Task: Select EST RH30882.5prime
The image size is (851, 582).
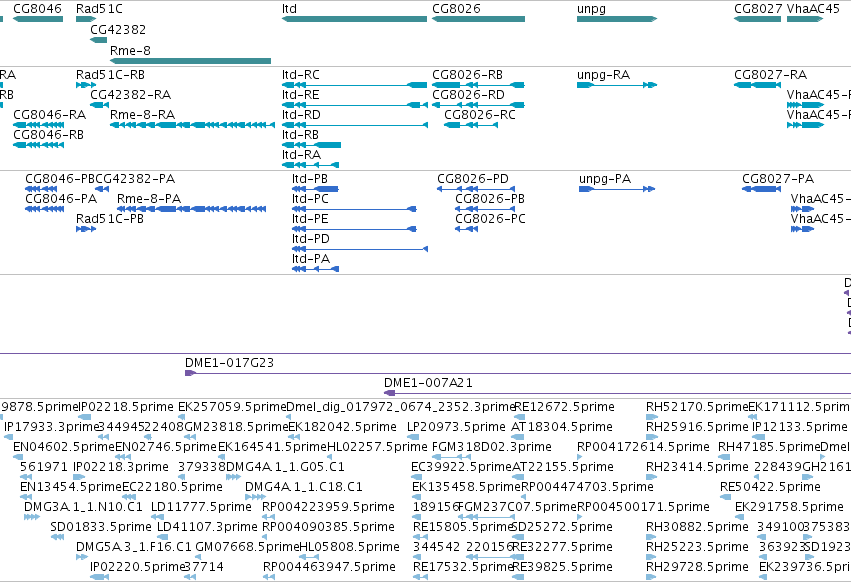Action: (x=697, y=527)
